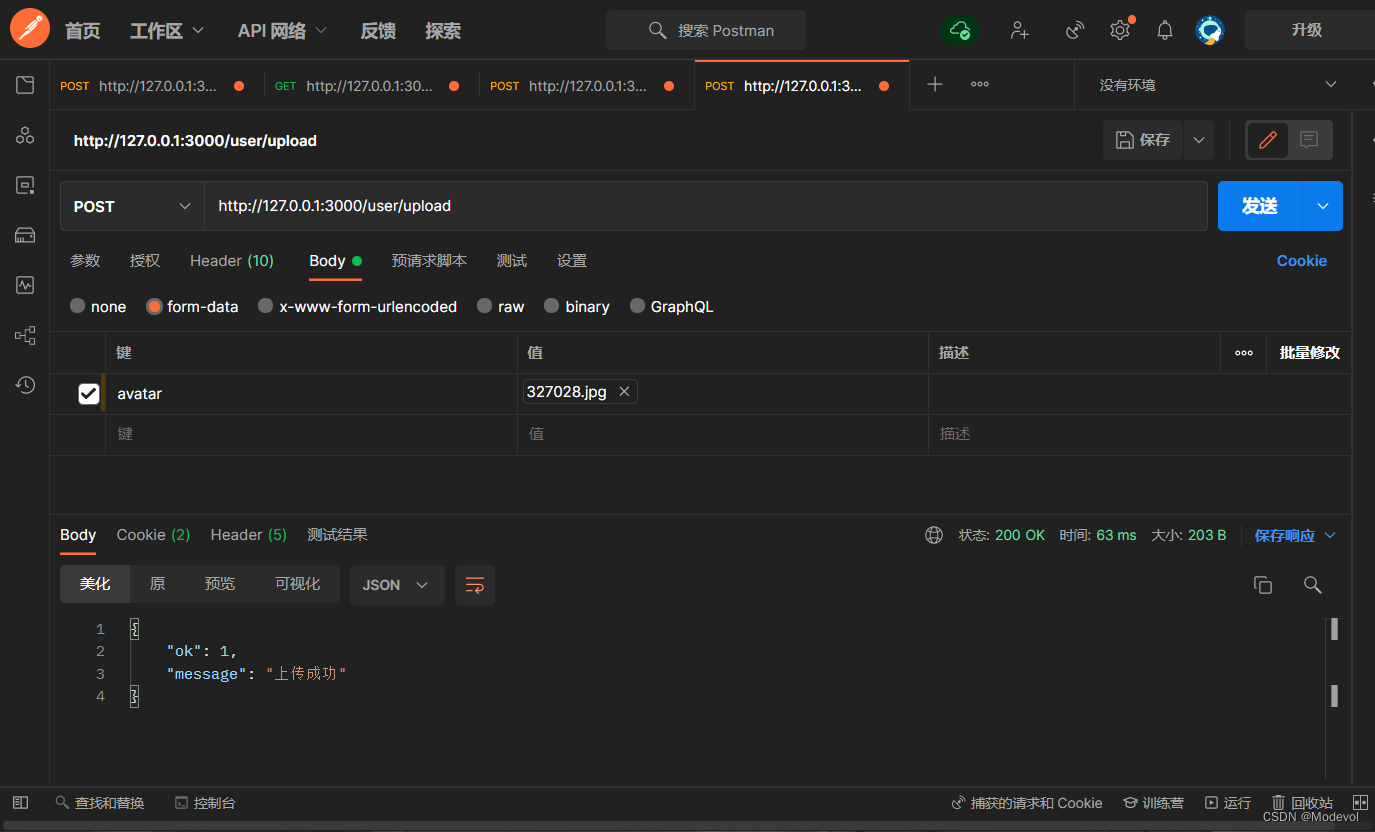1375x832 pixels.
Task: Go to 首页
Action: click(x=83, y=30)
